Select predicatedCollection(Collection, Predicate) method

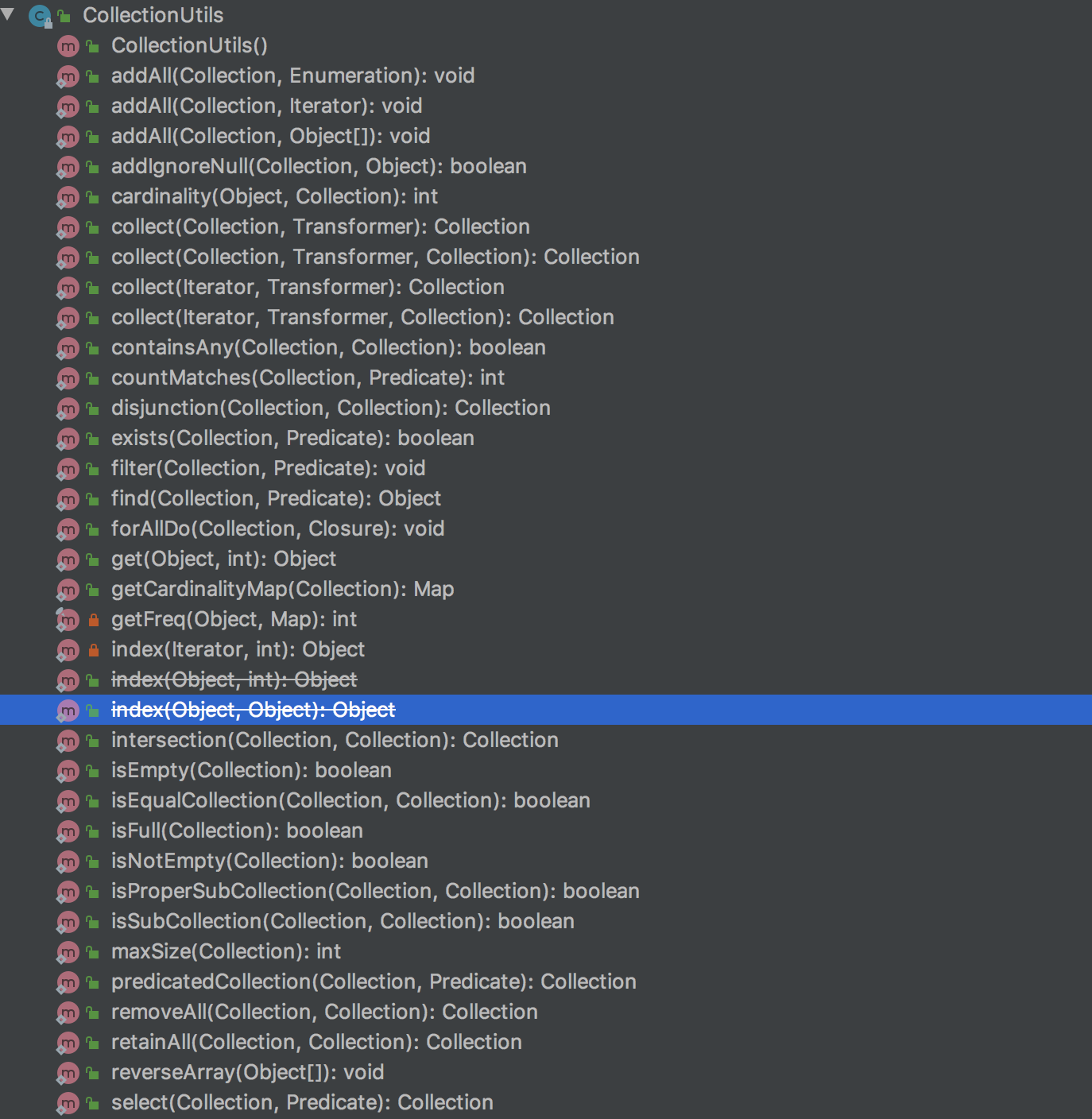coord(374,982)
